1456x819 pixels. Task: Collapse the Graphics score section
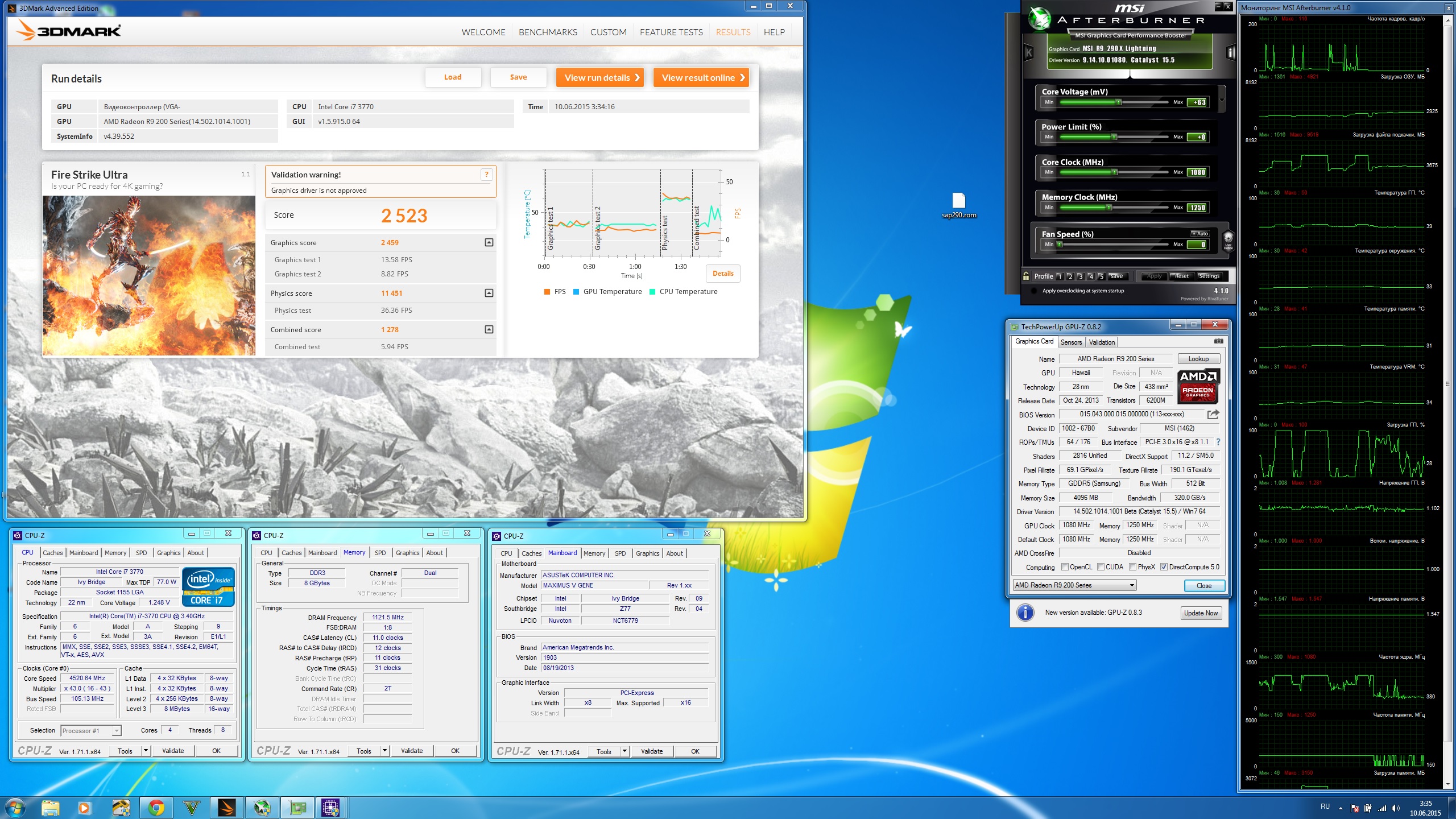489,243
